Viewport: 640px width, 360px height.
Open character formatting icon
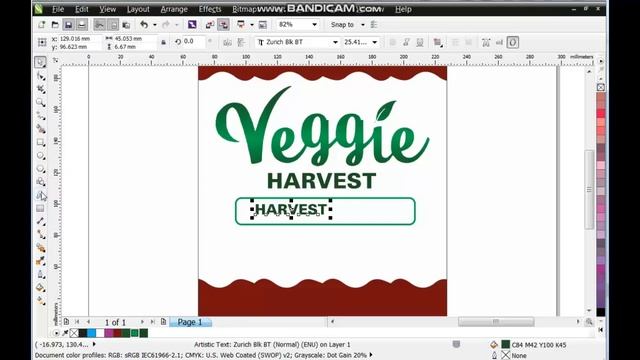tap(486, 42)
